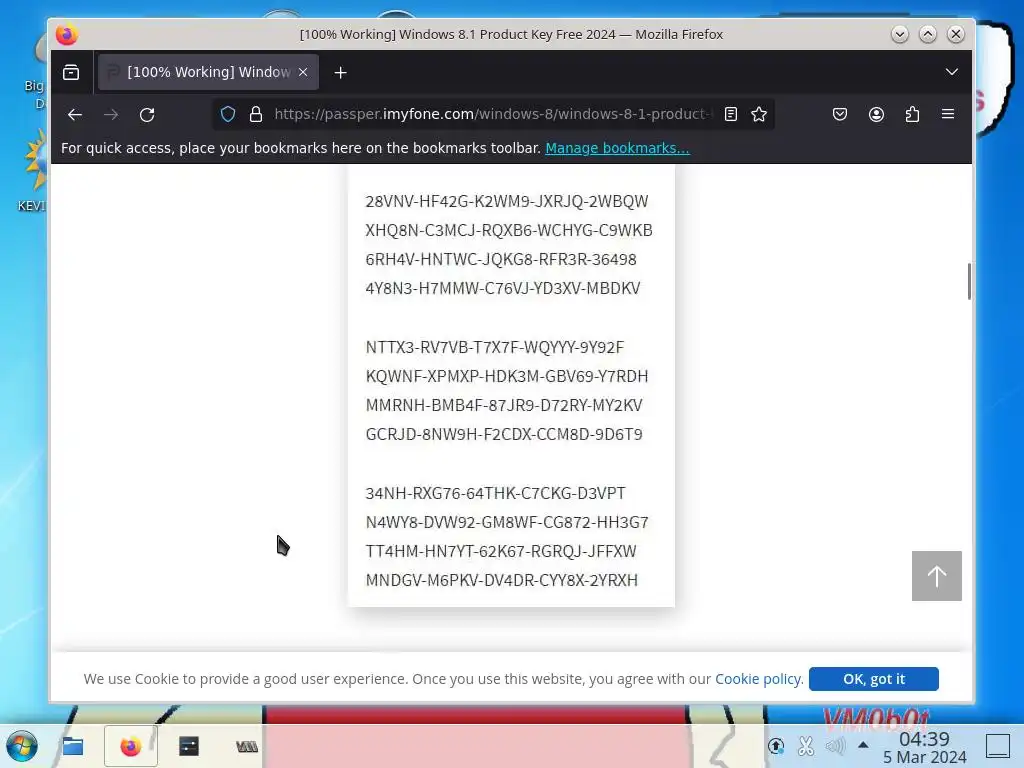Go back to the previous page
The height and width of the screenshot is (768, 1024).
click(x=74, y=114)
